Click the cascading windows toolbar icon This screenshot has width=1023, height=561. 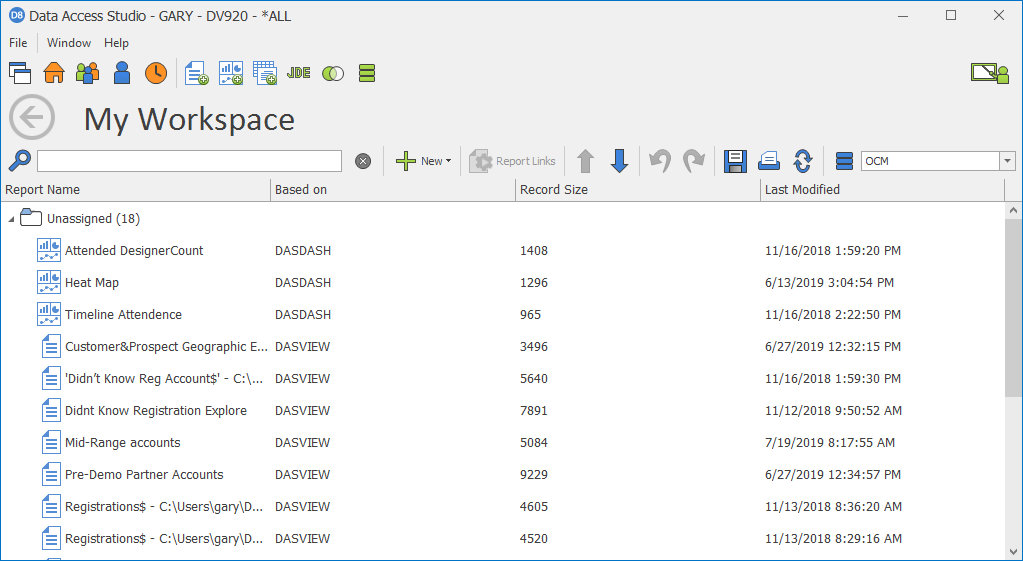(20, 73)
